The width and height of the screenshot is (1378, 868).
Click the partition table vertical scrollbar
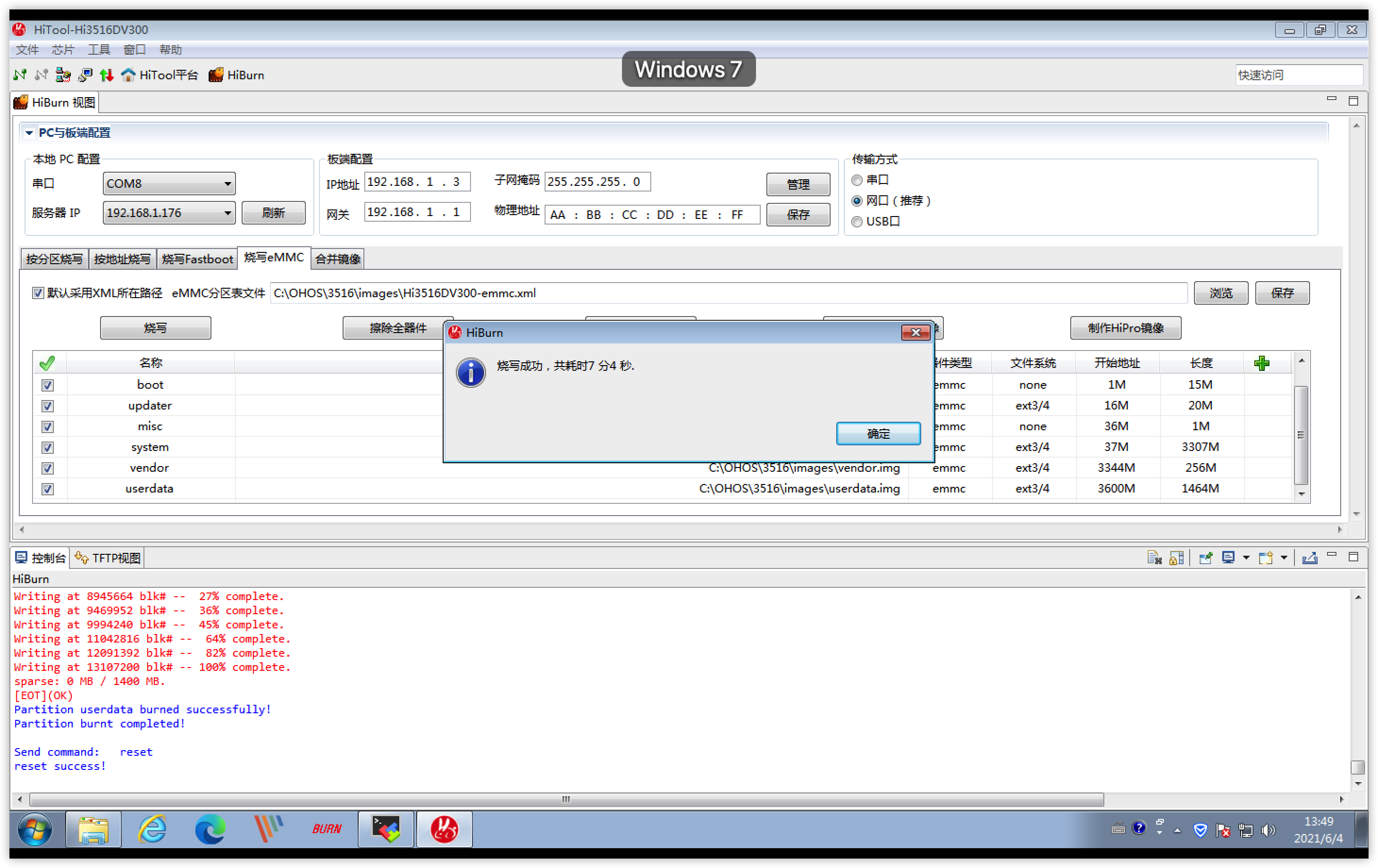1301,435
